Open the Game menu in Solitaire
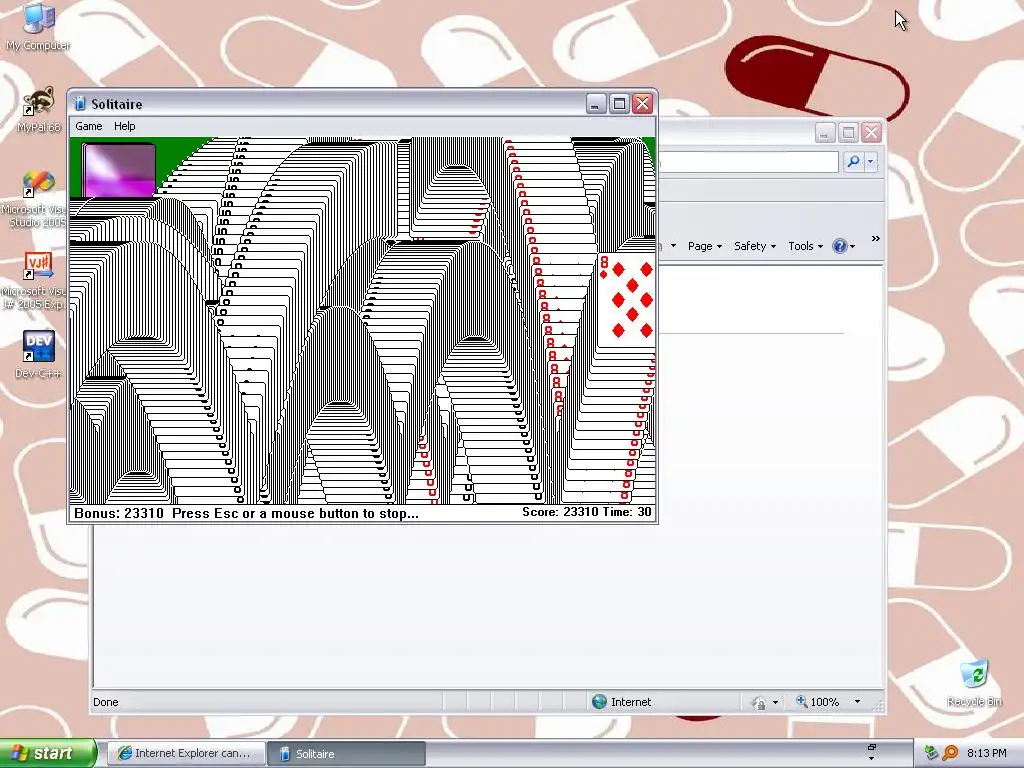This screenshot has width=1024, height=768. click(89, 126)
